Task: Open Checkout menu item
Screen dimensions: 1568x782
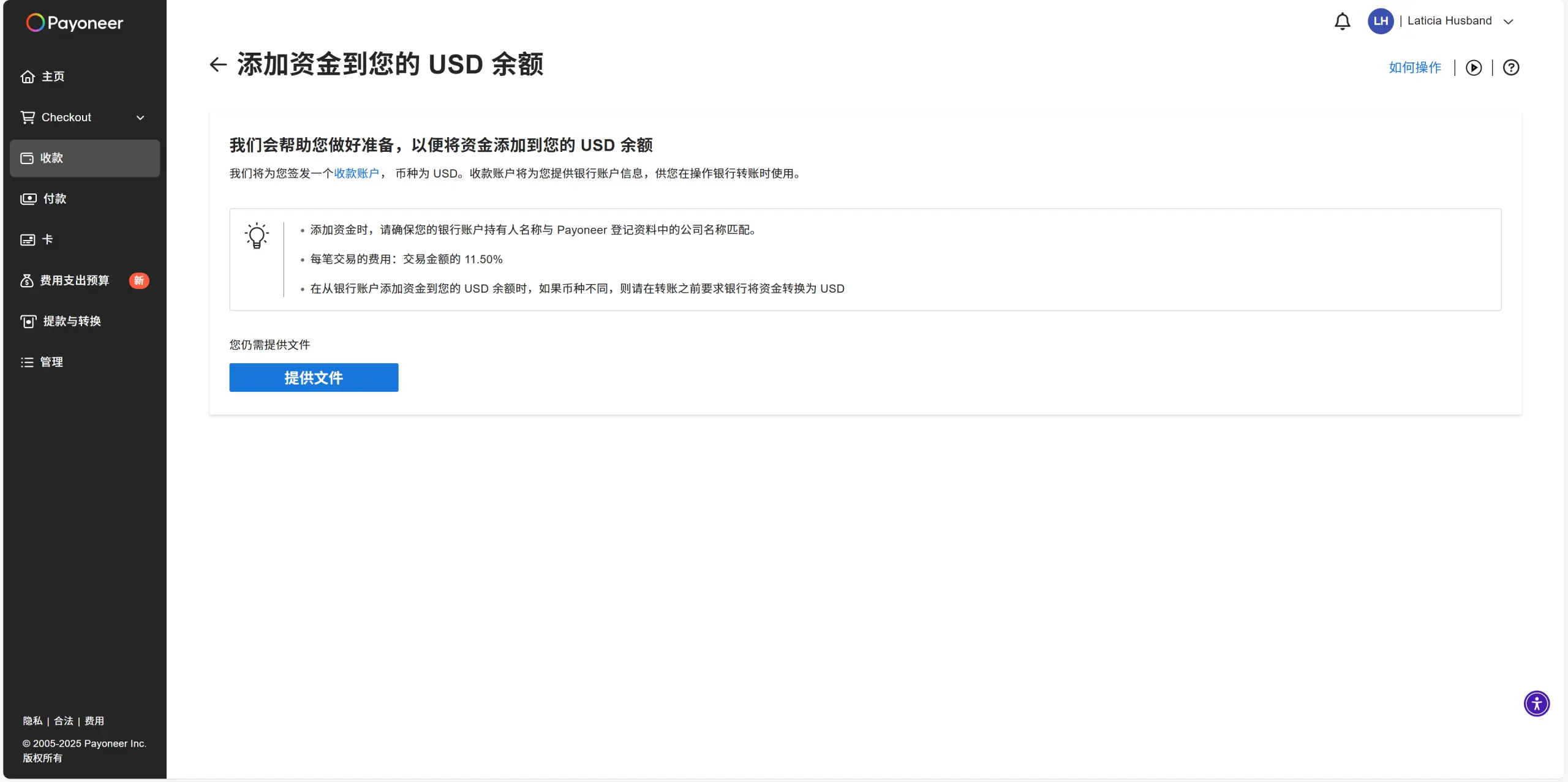Action: pos(85,118)
